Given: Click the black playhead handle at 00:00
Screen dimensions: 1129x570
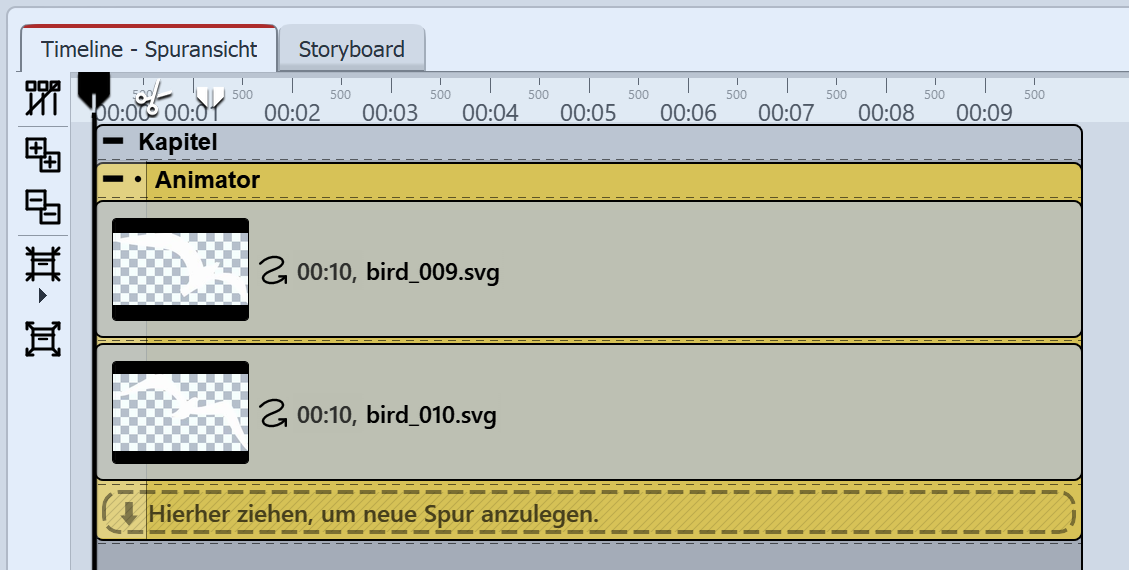Looking at the screenshot, I should click(94, 88).
